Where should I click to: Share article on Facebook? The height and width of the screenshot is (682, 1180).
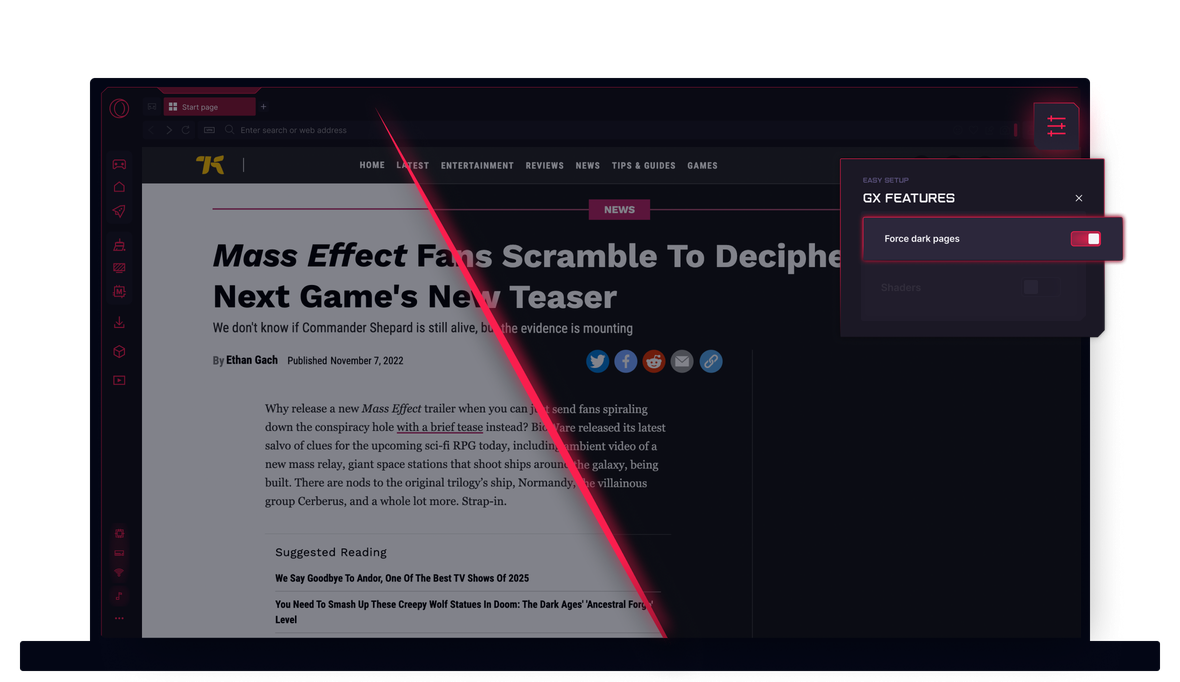coord(625,361)
